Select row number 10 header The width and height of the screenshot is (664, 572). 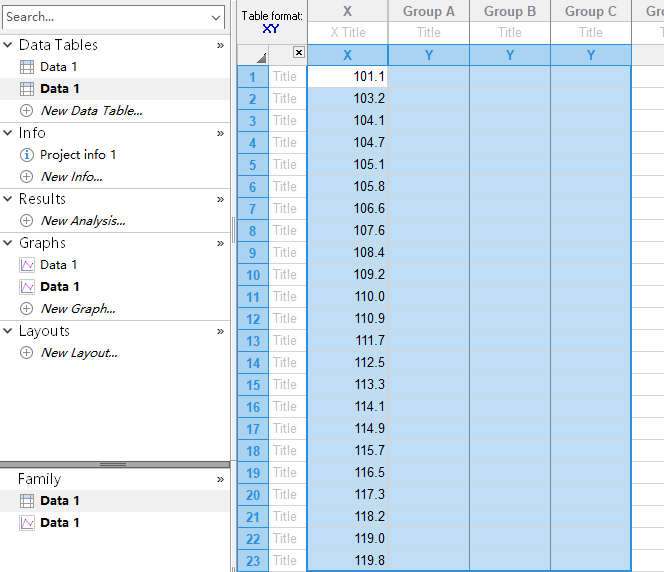point(253,275)
